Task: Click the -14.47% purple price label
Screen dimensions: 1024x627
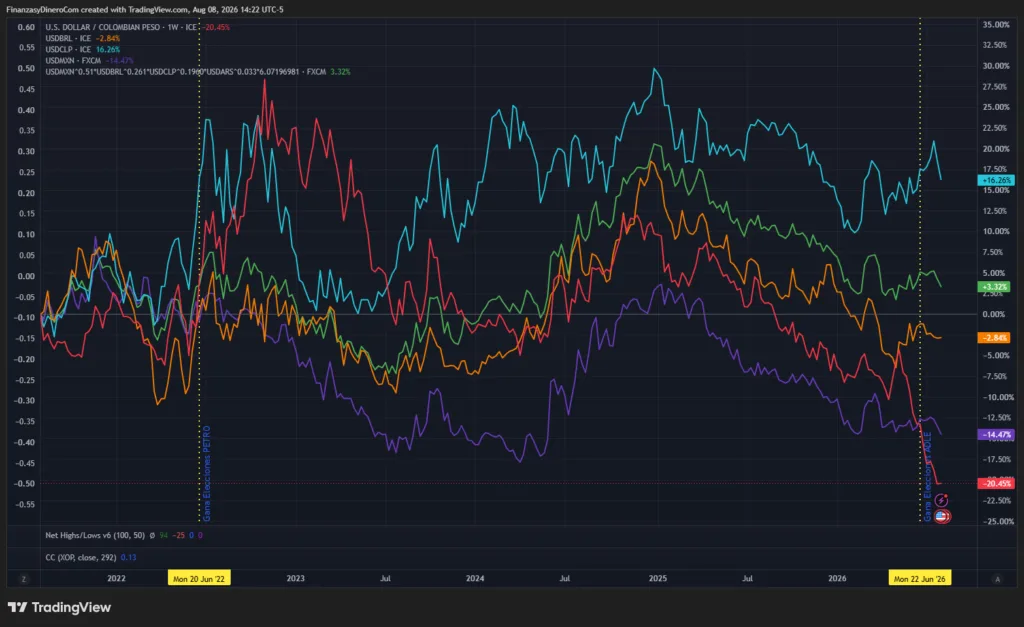Action: click(x=996, y=434)
